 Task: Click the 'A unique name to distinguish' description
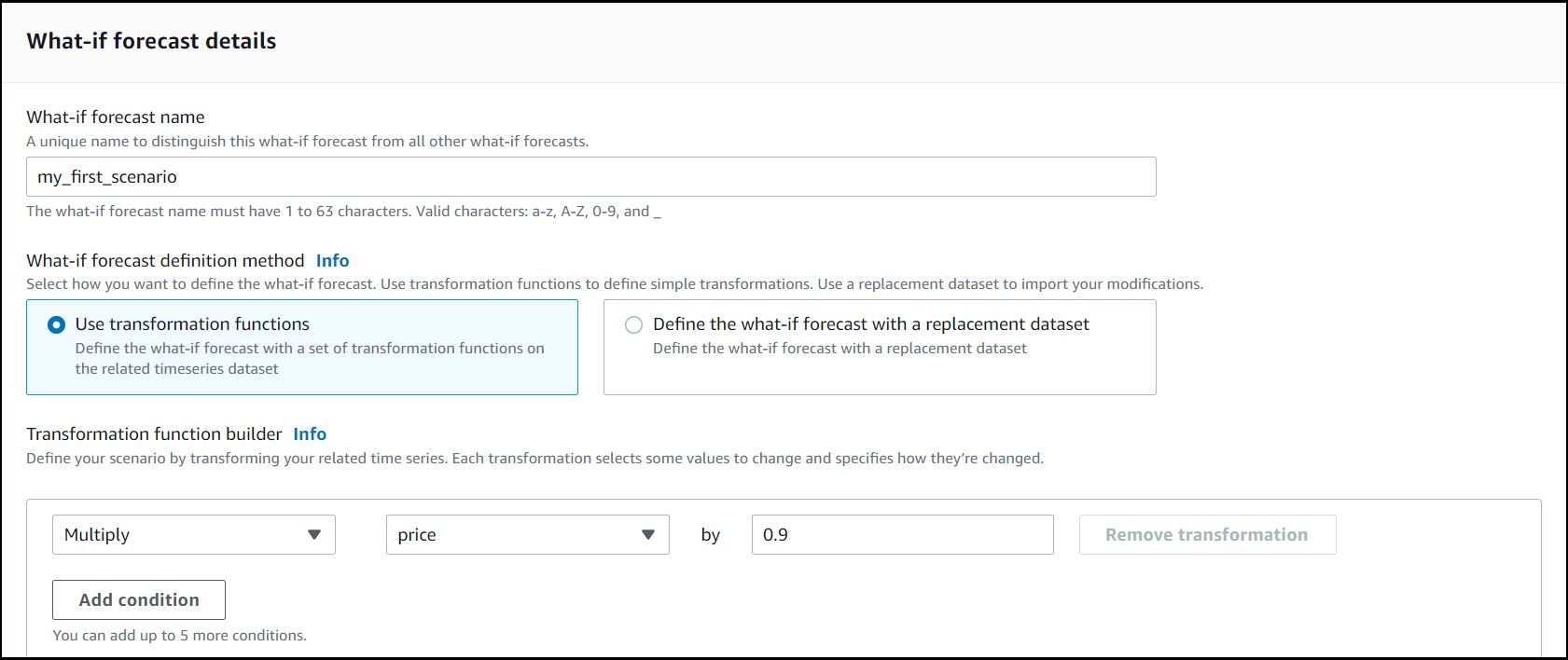(308, 142)
